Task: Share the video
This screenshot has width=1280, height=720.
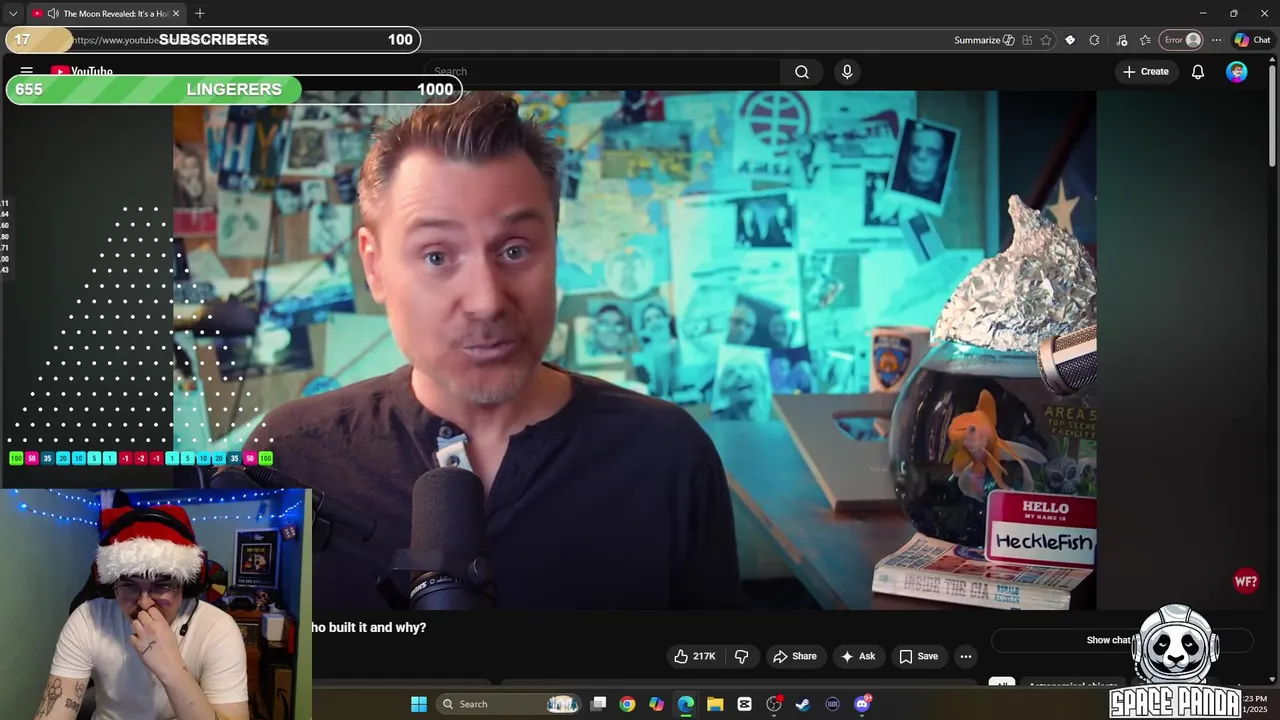Action: pyautogui.click(x=795, y=656)
